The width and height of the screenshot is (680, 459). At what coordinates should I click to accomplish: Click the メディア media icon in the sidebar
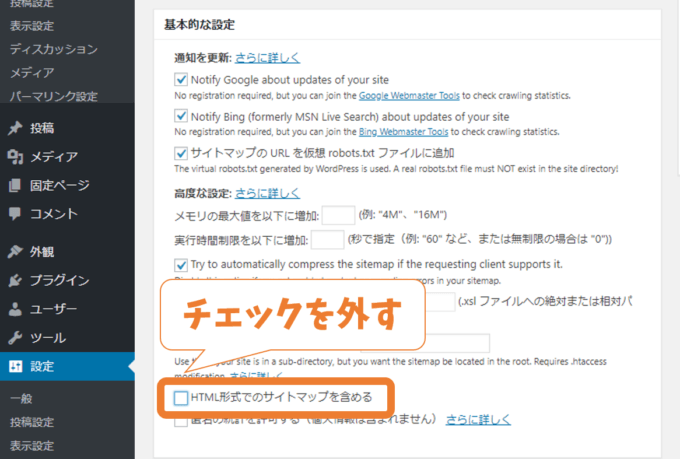(15, 157)
